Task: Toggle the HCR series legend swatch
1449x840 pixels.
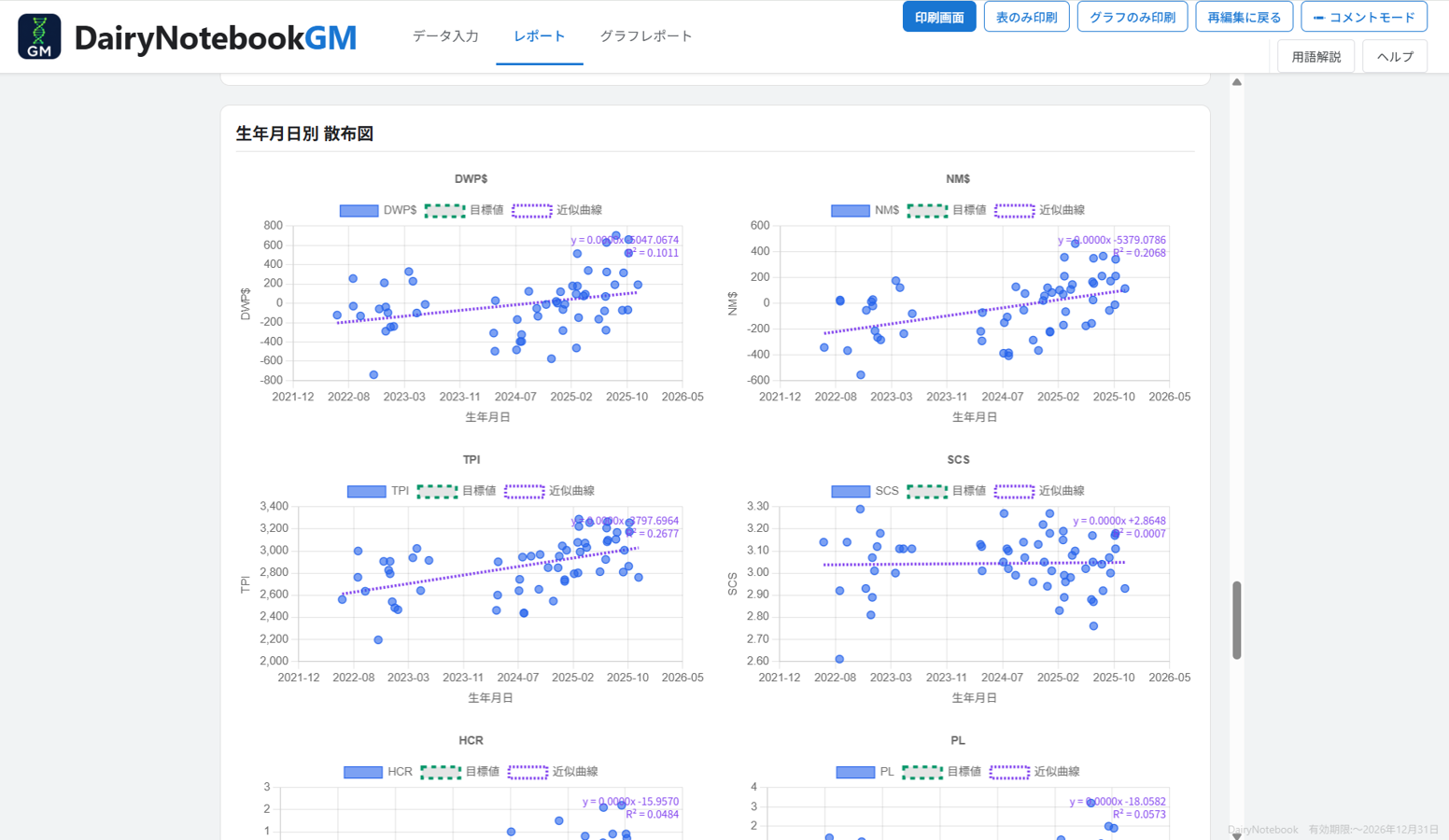Action: click(363, 772)
